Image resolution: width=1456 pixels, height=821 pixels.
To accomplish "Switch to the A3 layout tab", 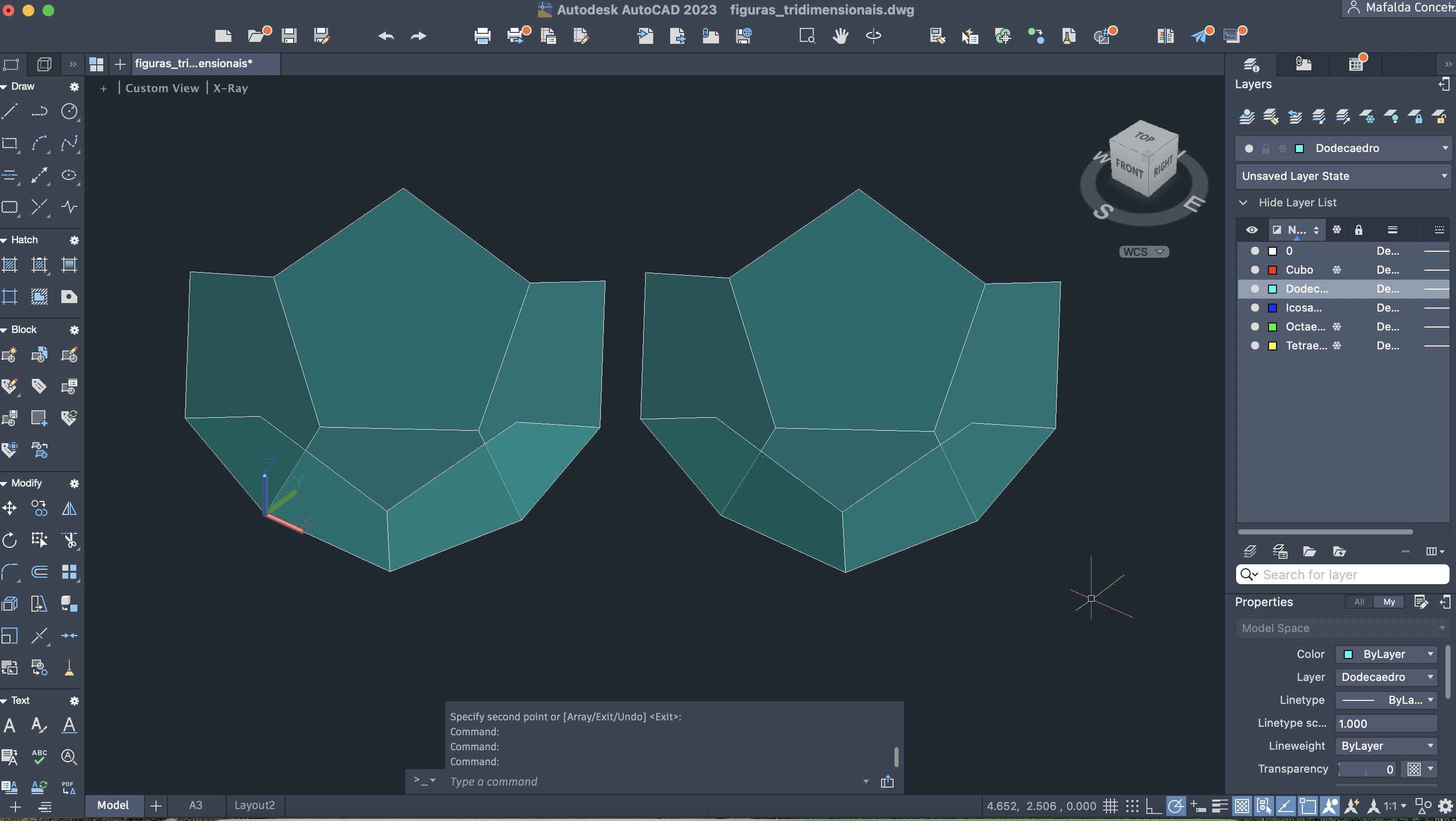I will click(195, 805).
